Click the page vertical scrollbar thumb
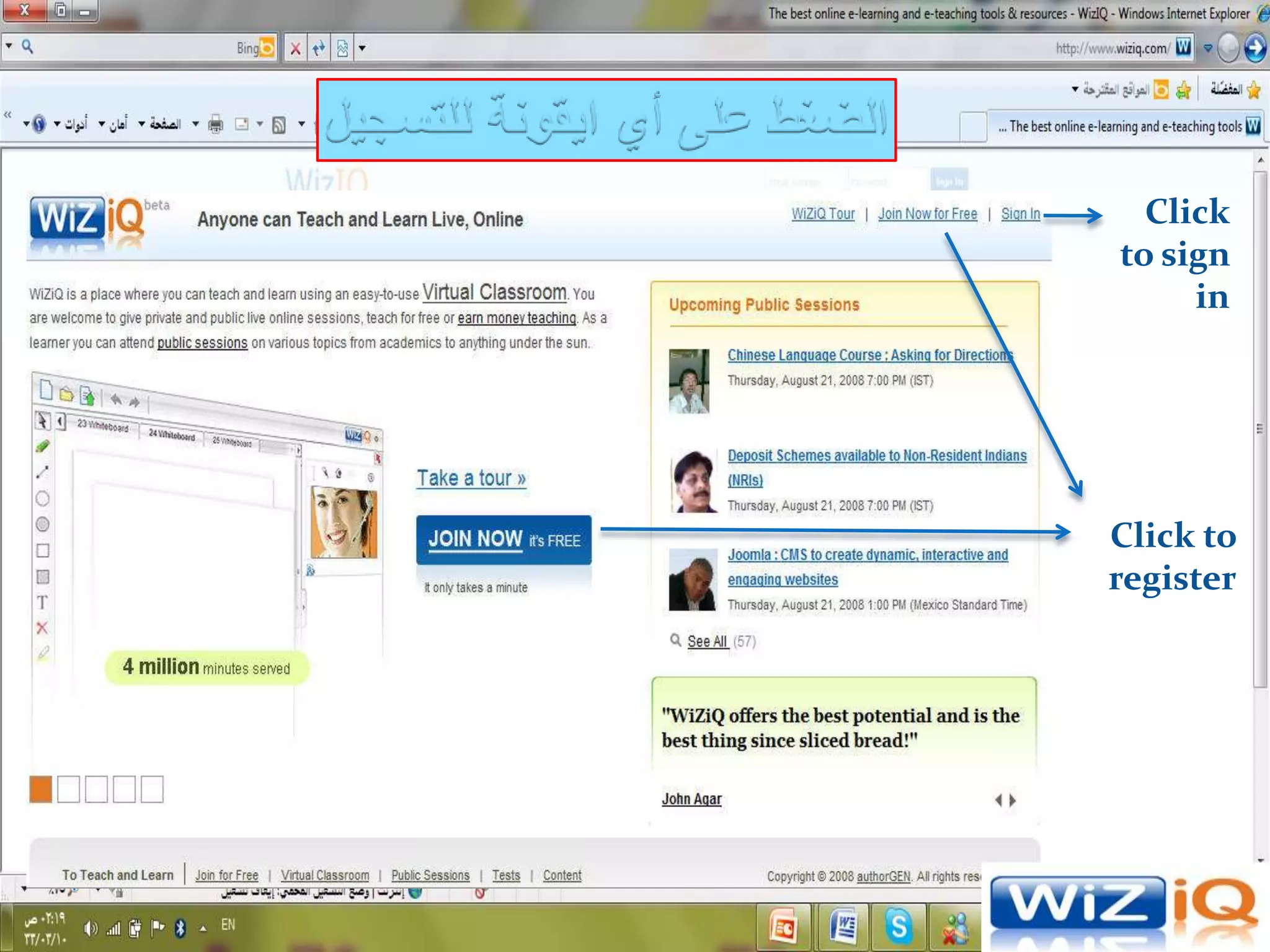Viewport: 1270px width, 952px height. [1259, 429]
